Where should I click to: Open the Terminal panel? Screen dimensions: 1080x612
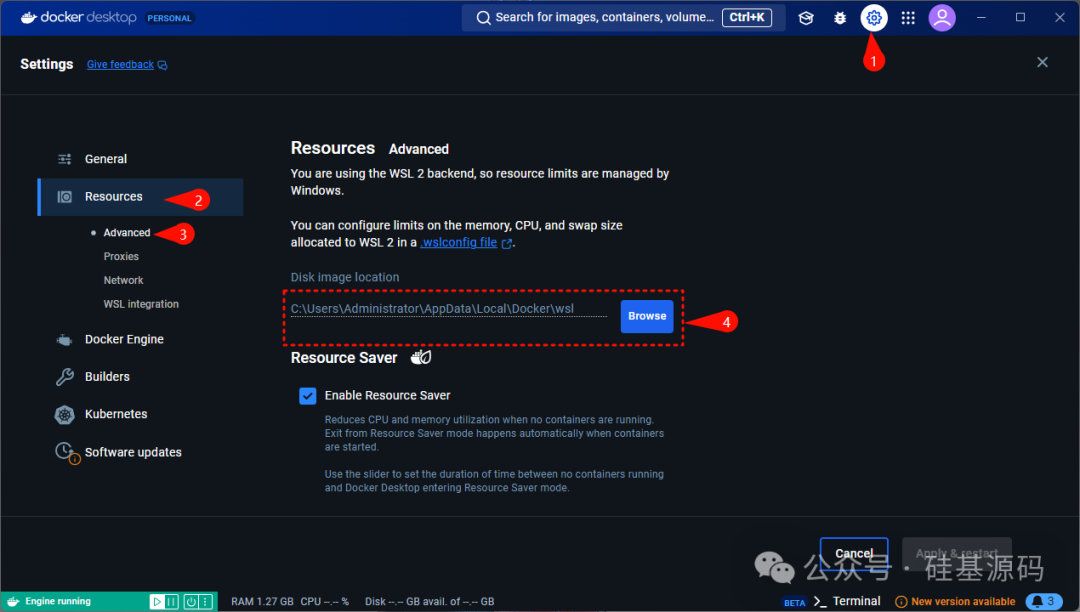point(856,601)
